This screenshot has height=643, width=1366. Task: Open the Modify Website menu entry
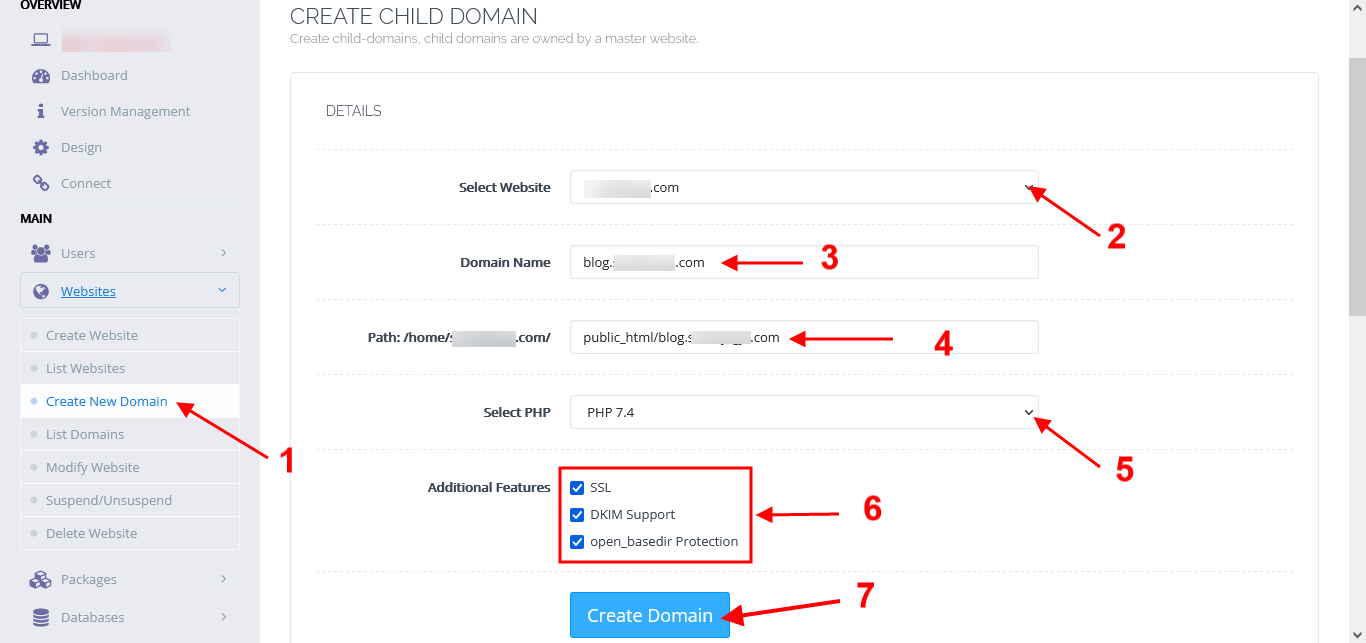[93, 467]
